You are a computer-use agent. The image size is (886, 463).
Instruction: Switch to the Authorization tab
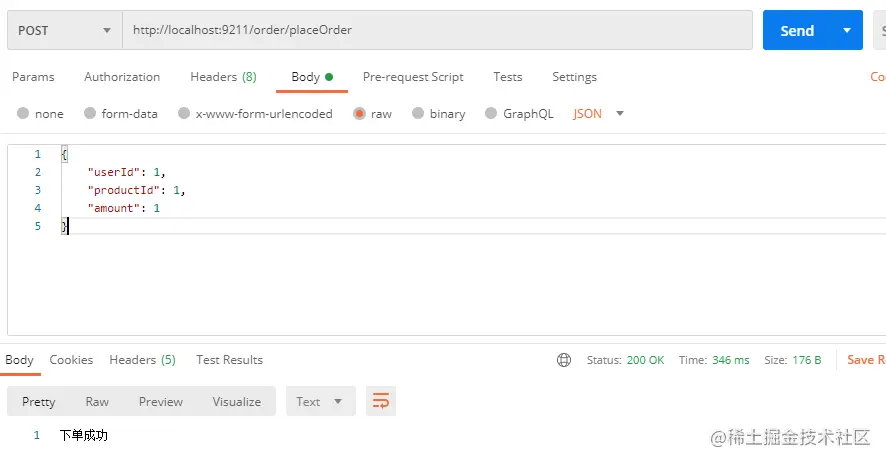click(122, 77)
